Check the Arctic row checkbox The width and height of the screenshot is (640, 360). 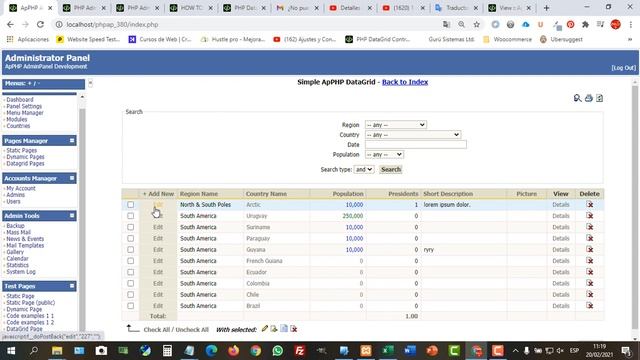pyautogui.click(x=130, y=204)
